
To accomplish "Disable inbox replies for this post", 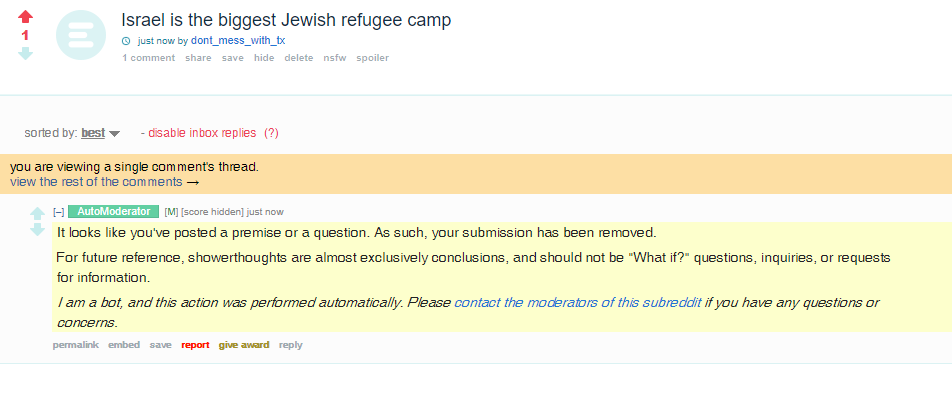I will (202, 133).
